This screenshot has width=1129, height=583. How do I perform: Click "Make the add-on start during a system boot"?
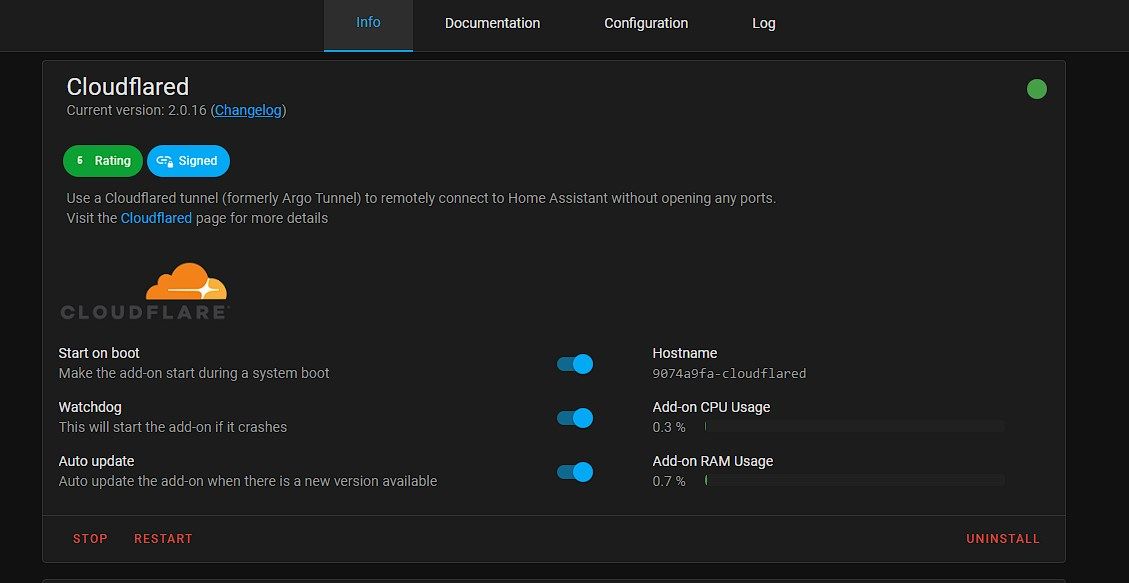click(x=194, y=374)
